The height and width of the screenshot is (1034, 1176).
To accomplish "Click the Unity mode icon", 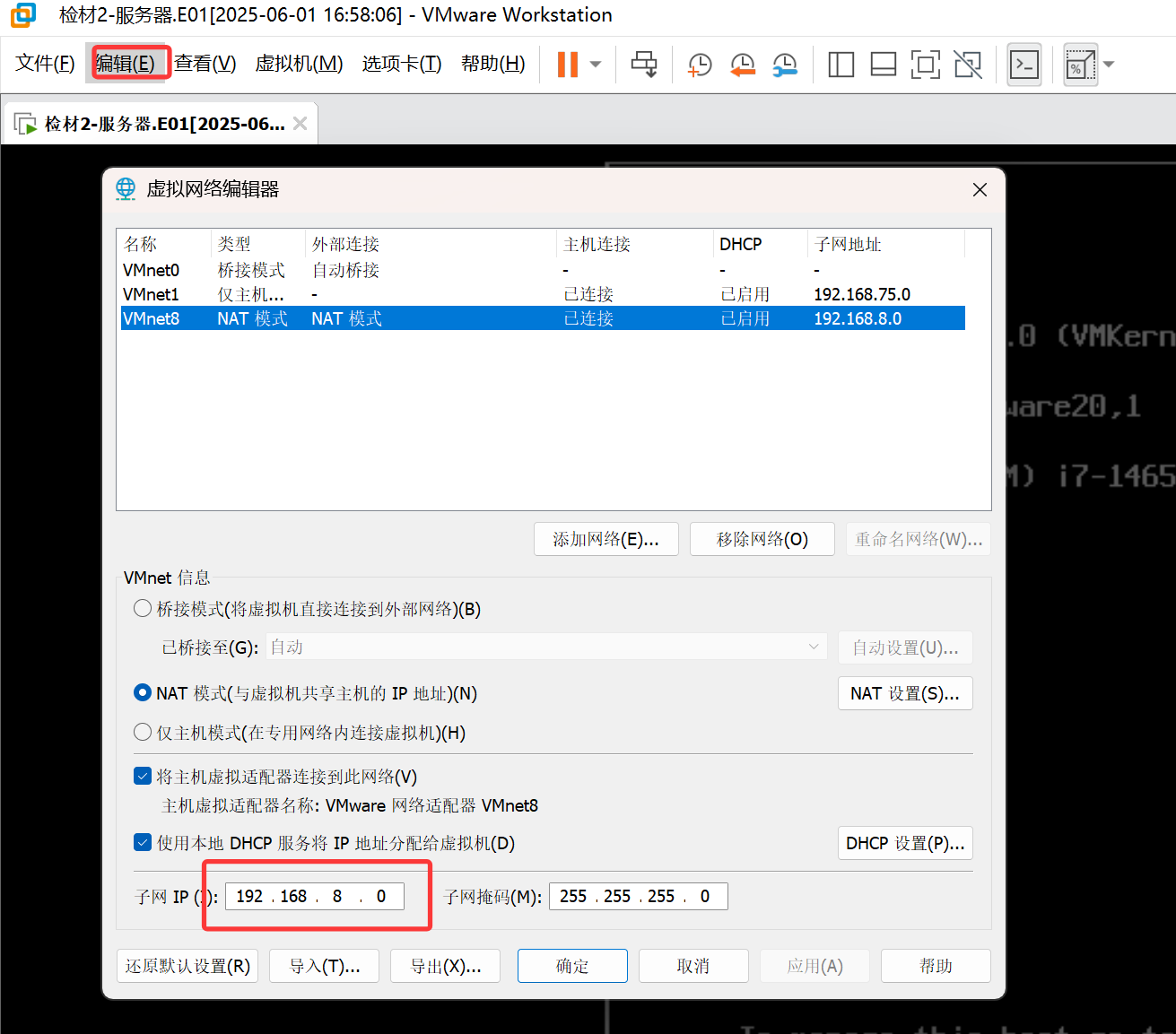I will point(968,65).
